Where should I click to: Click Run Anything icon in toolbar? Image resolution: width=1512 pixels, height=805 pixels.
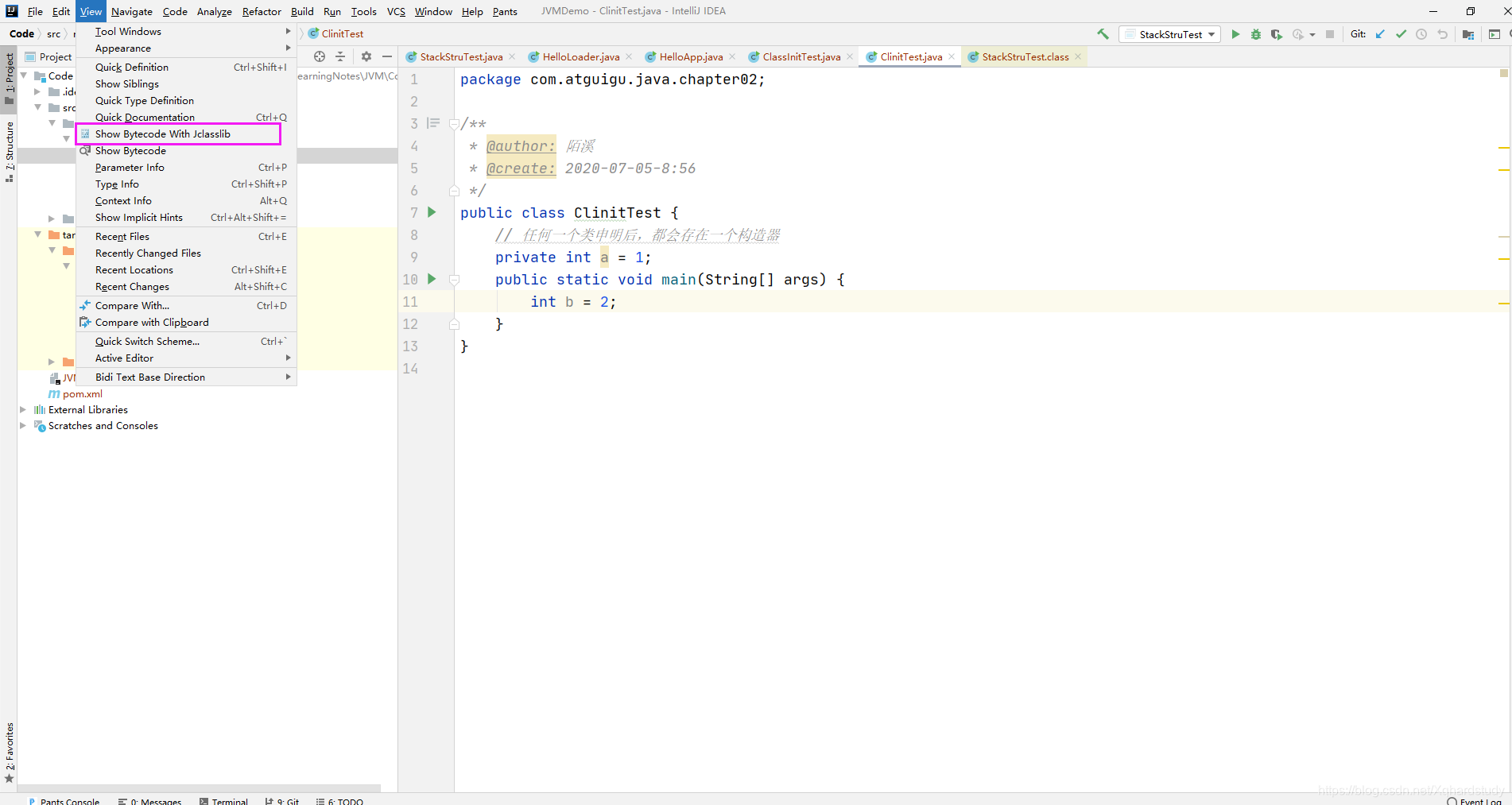[x=1495, y=34]
